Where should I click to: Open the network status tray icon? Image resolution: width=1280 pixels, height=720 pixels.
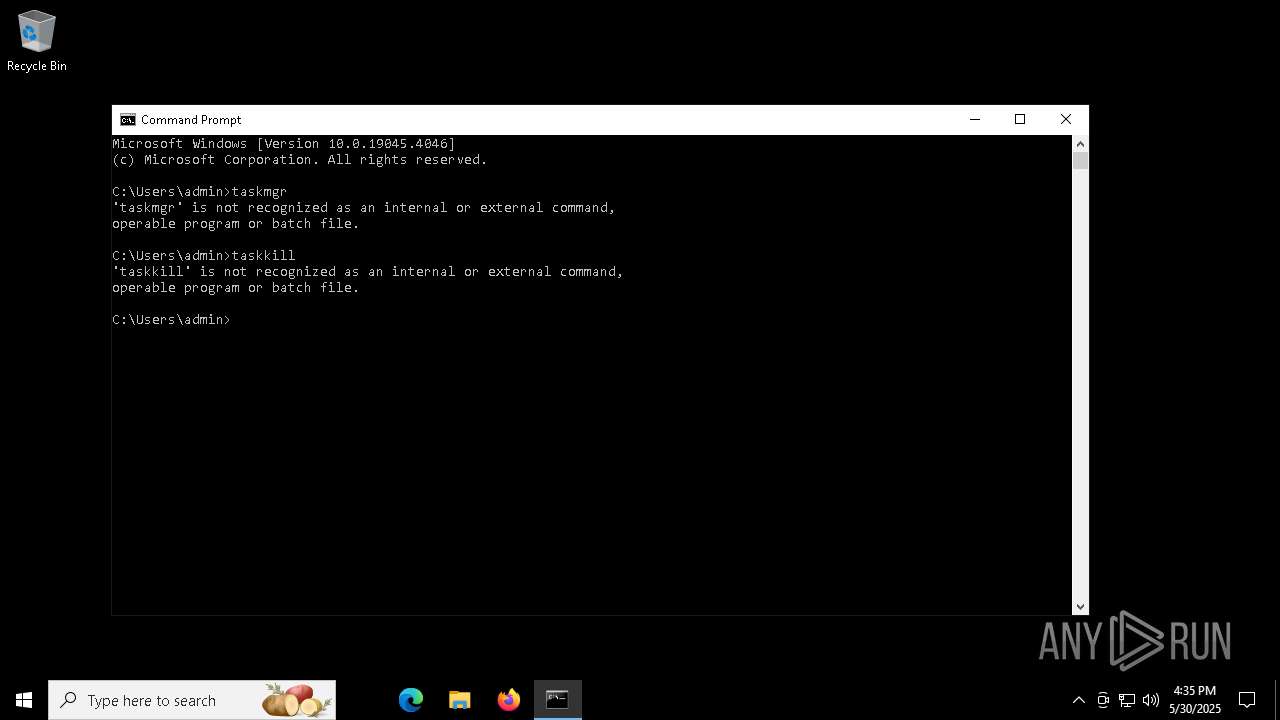(1127, 700)
